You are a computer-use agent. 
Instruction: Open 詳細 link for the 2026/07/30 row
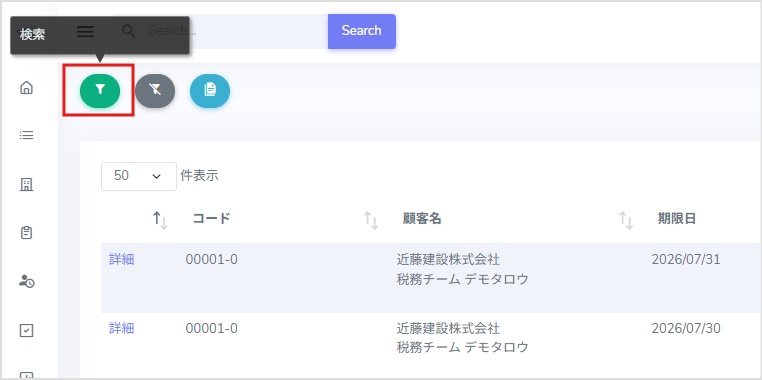(121, 328)
